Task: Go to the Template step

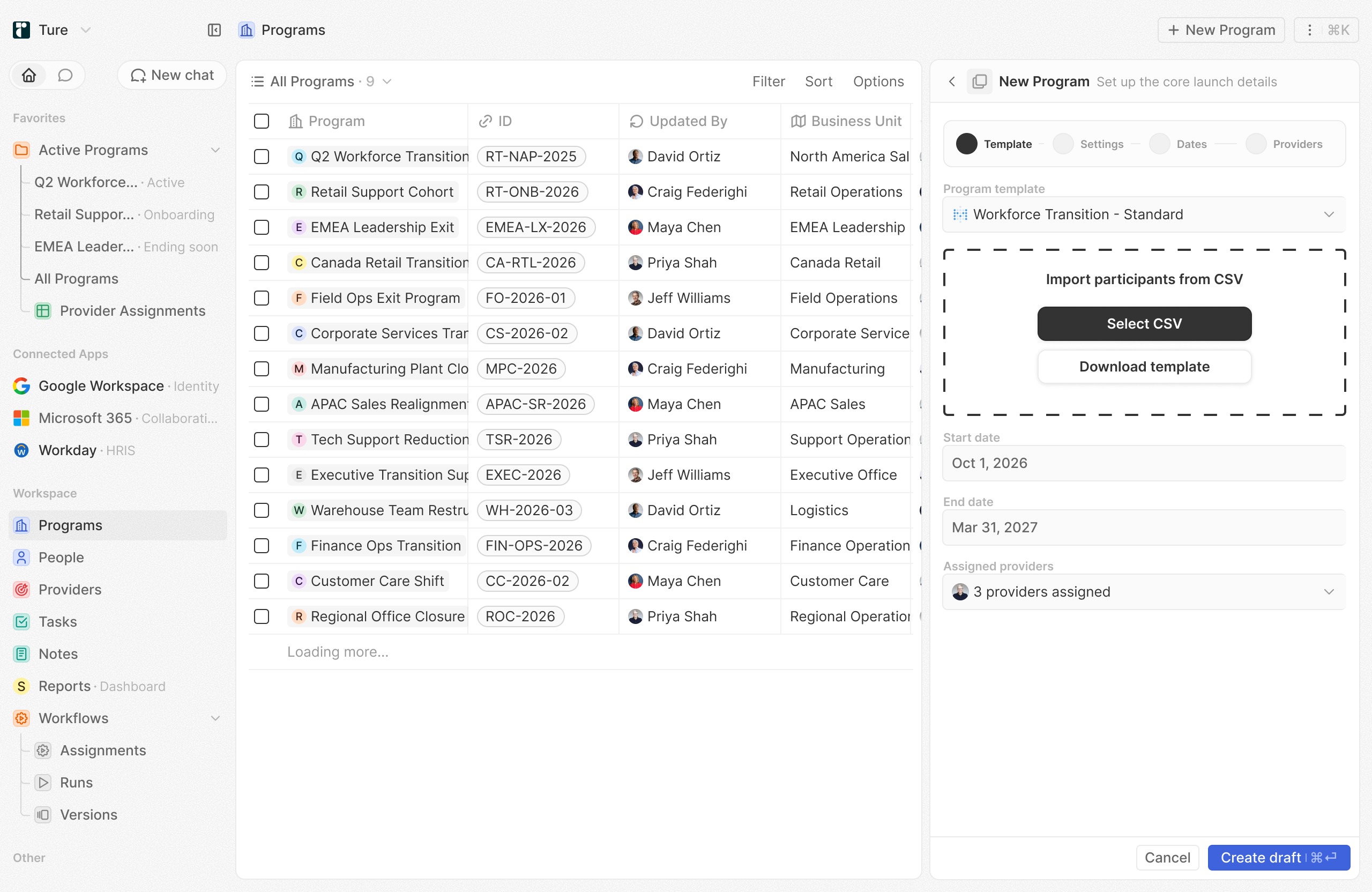Action: [994, 144]
